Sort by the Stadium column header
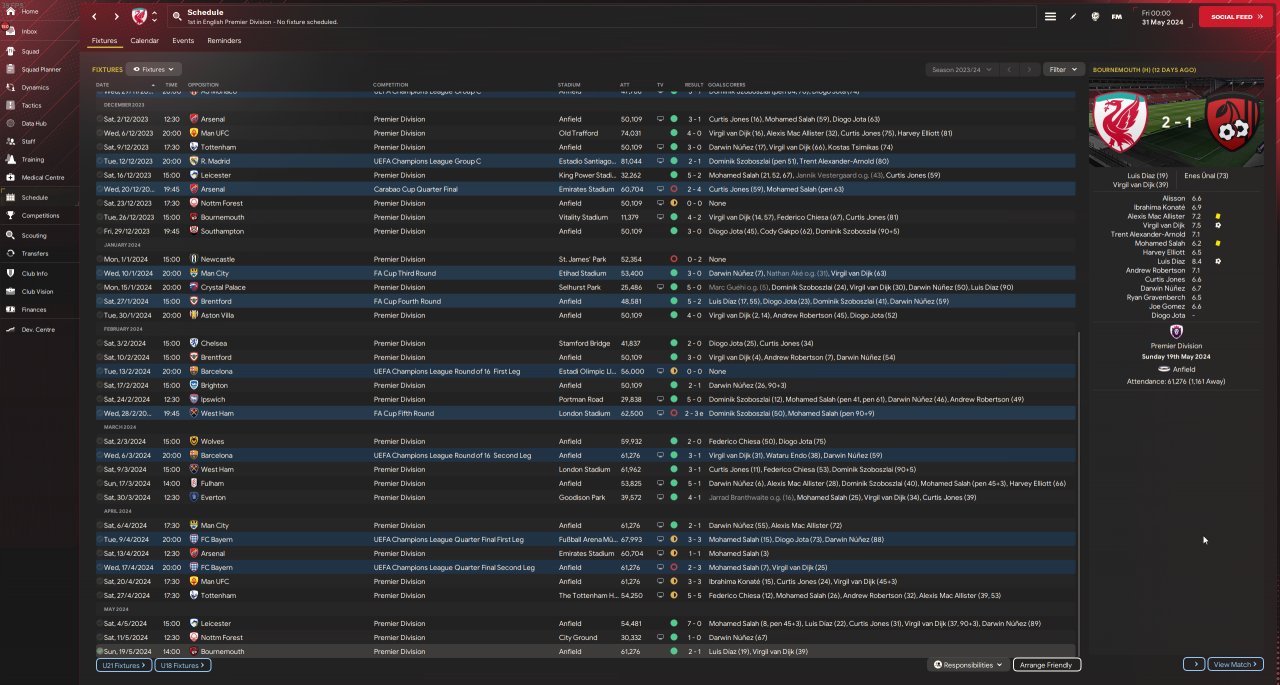 569,85
